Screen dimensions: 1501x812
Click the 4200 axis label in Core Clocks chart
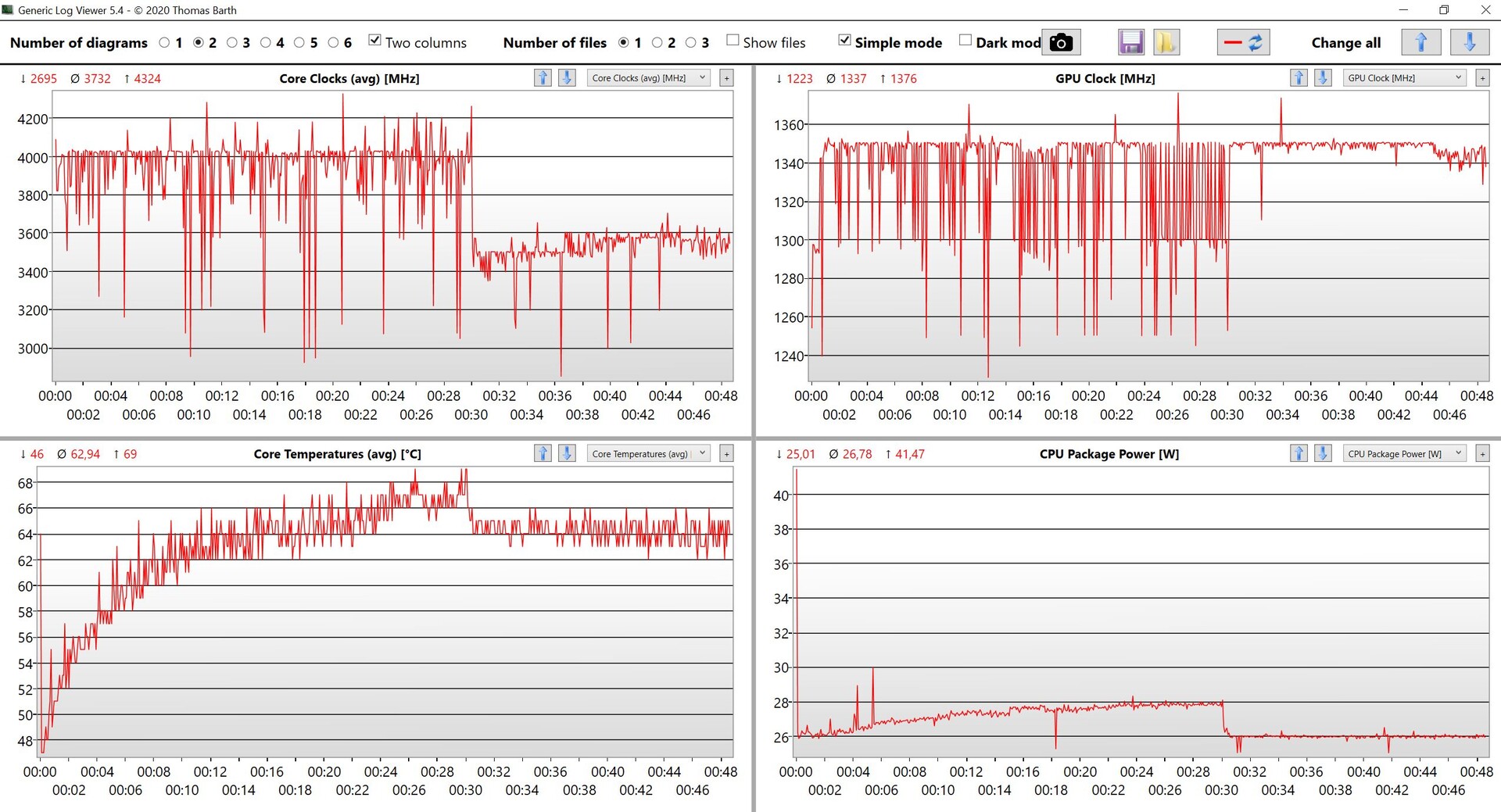33,119
